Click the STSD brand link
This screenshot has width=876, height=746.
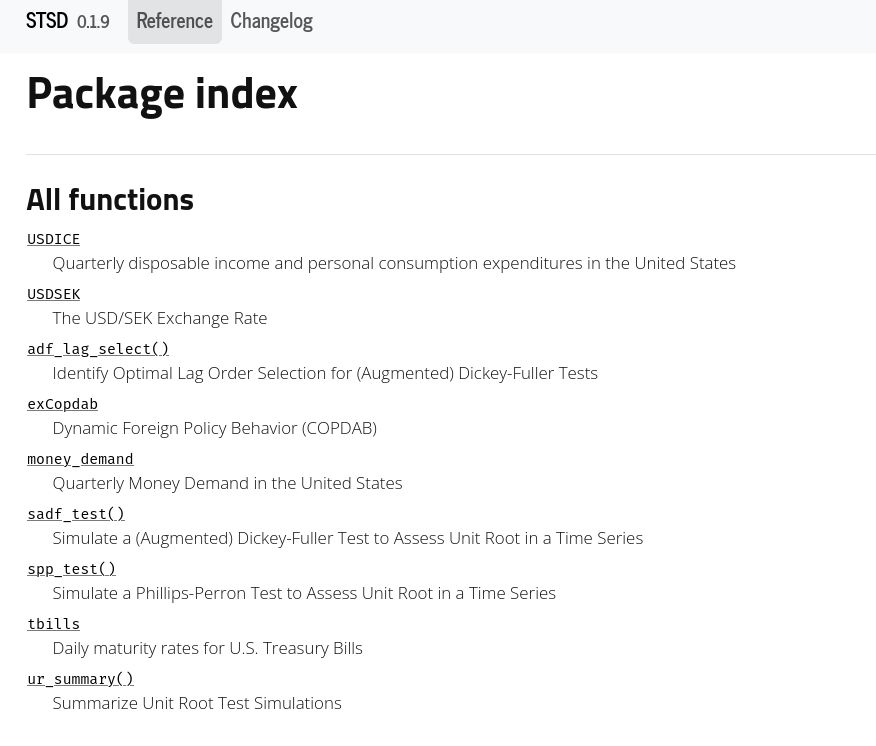pos(47,21)
